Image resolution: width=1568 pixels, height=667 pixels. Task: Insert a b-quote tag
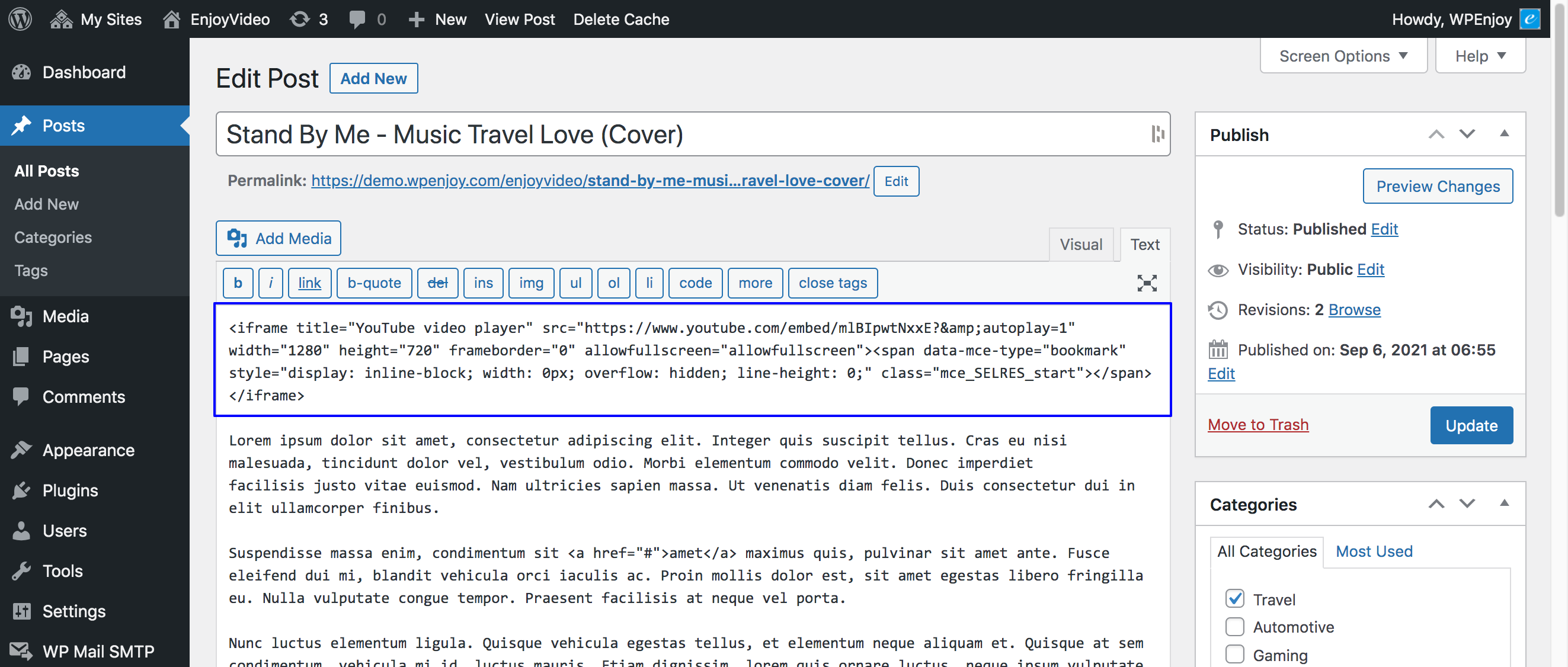(375, 283)
